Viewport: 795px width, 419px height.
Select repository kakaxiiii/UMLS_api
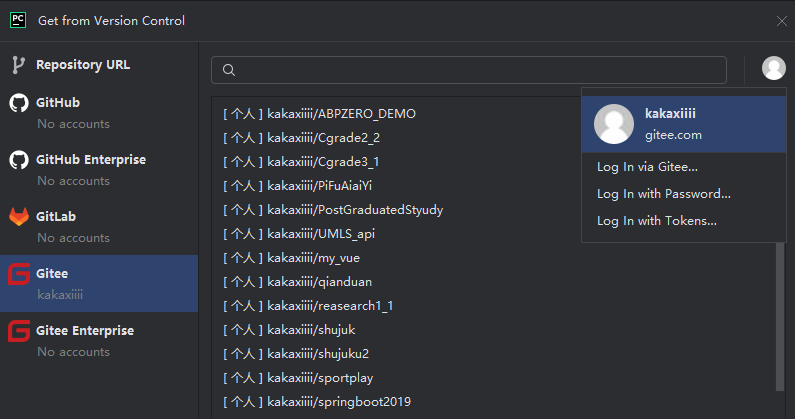click(299, 234)
